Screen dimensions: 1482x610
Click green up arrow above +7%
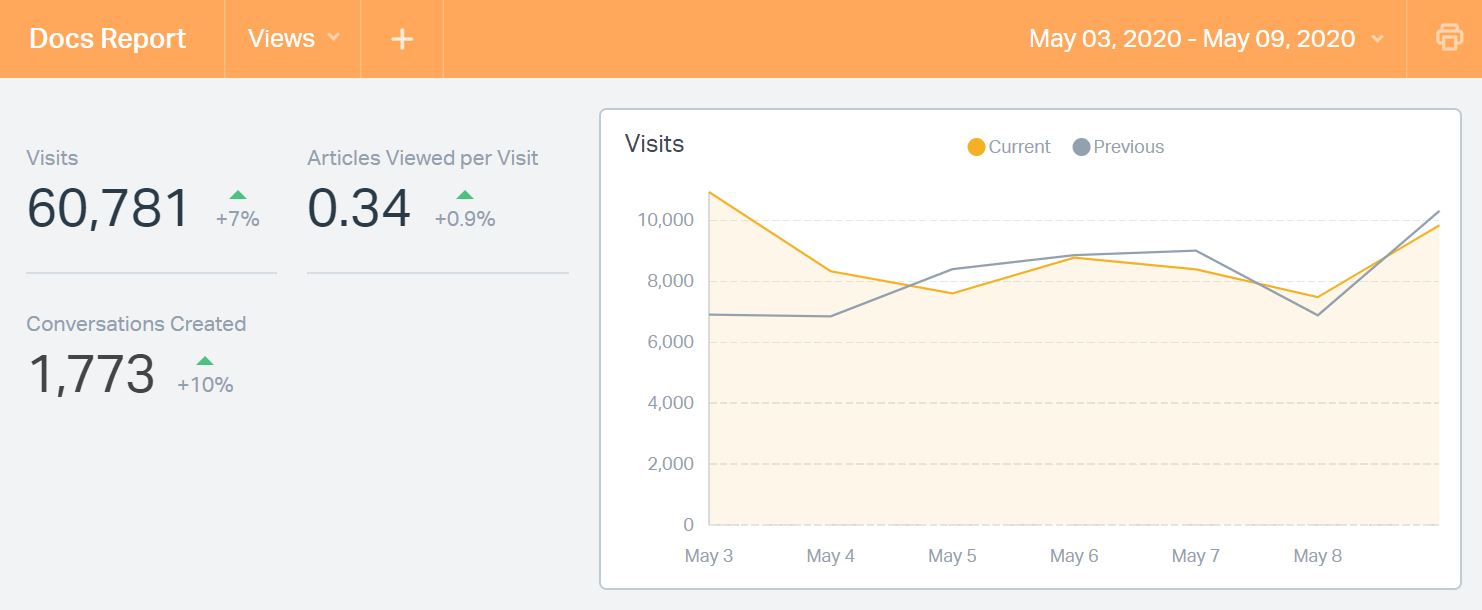tap(238, 195)
